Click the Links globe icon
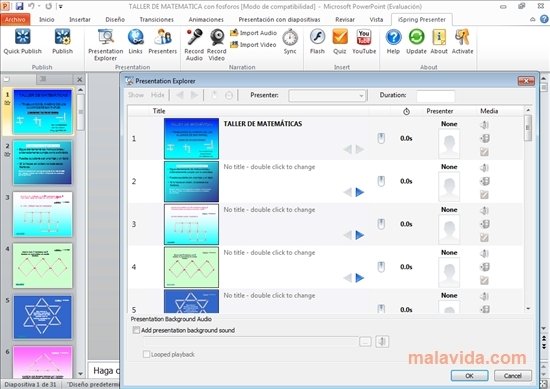The height and width of the screenshot is (389, 550). point(135,36)
